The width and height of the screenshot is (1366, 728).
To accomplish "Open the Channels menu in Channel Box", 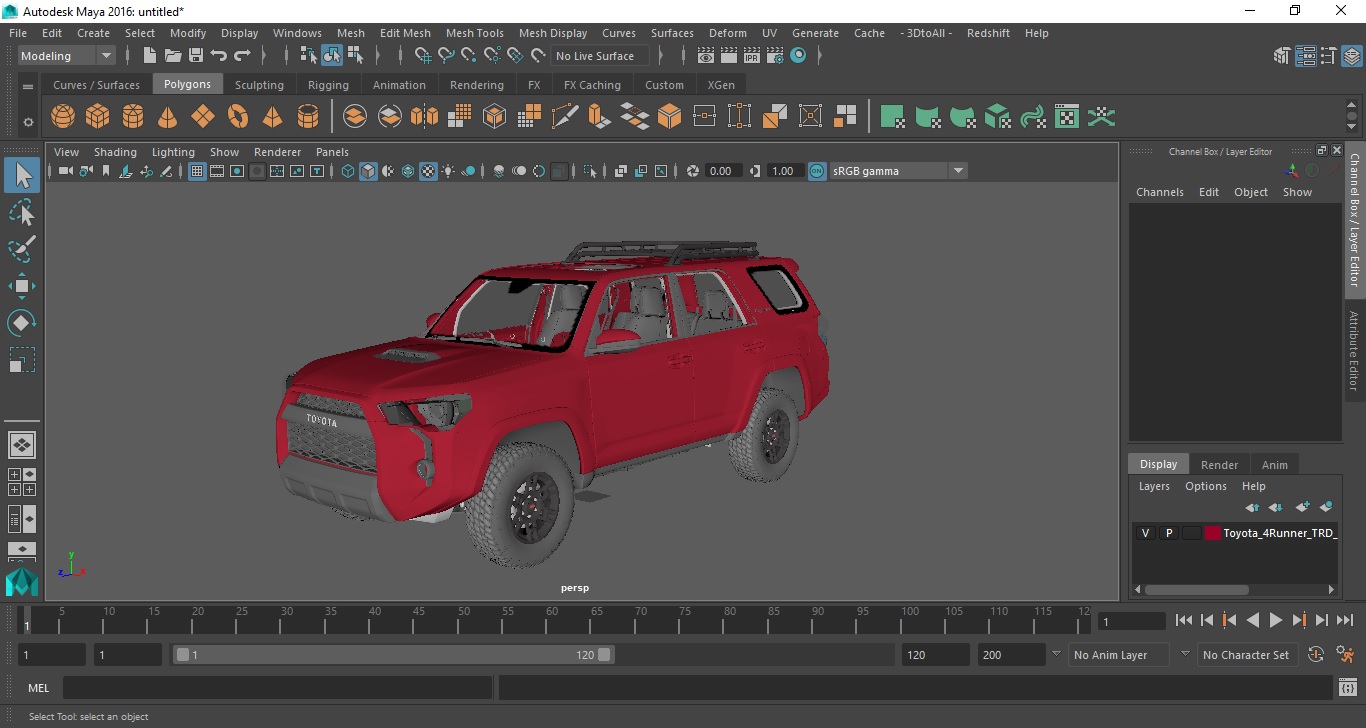I will (x=1159, y=192).
